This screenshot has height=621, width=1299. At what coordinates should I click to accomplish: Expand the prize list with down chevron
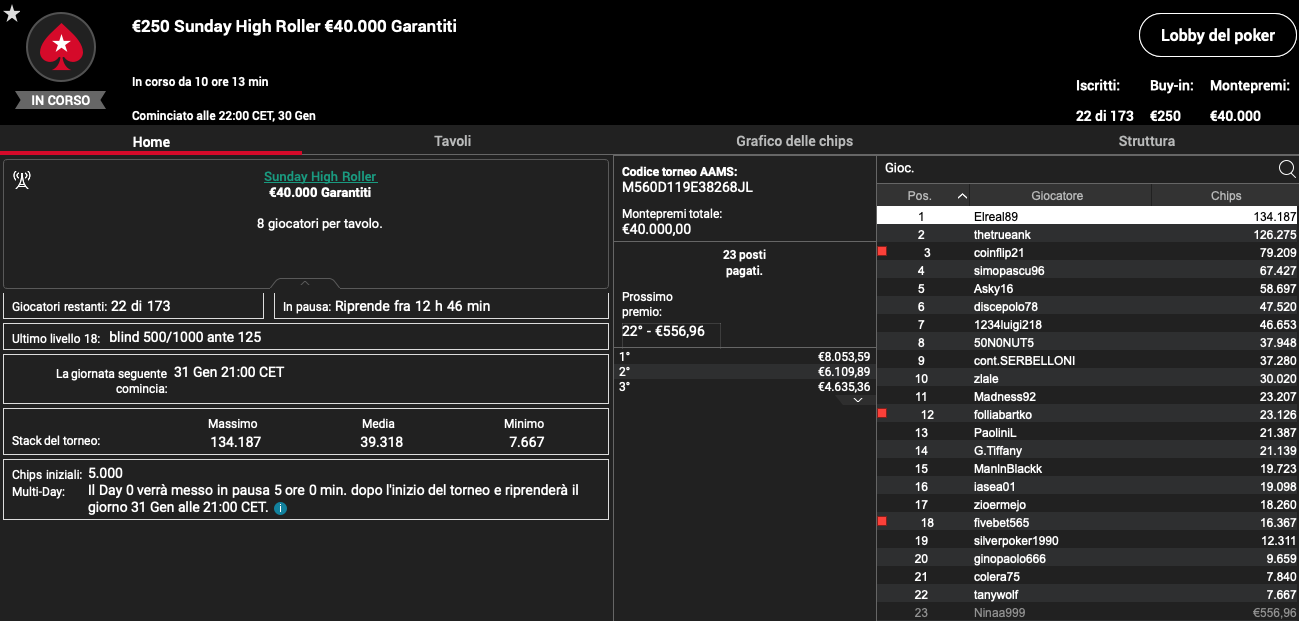click(x=856, y=399)
